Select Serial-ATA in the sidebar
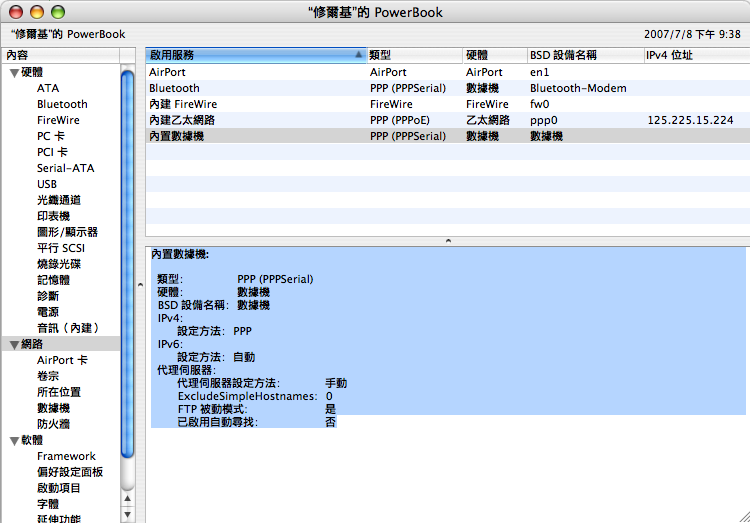This screenshot has height=523, width=750. (66, 168)
